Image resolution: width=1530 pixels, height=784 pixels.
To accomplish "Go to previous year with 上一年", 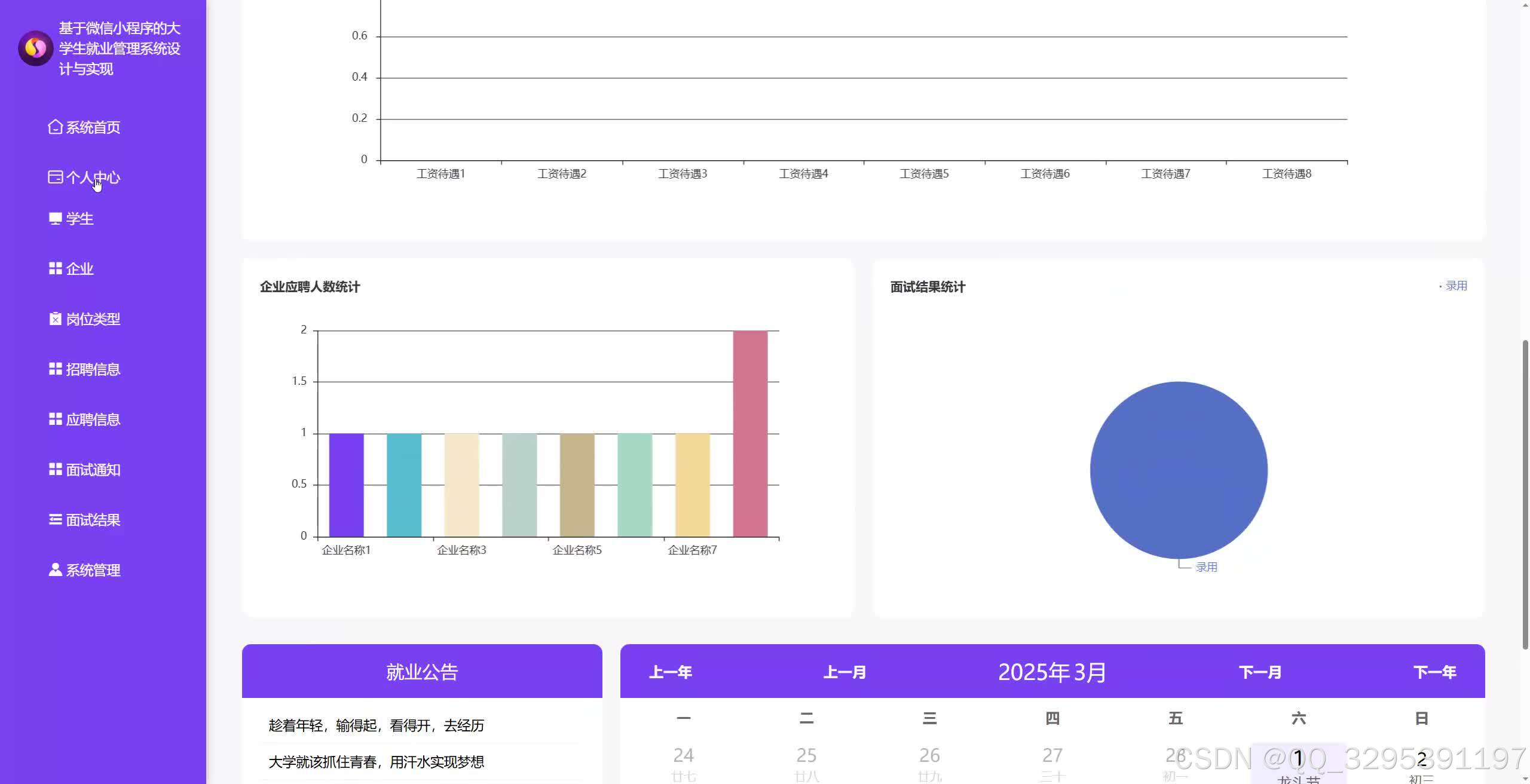I will (671, 672).
